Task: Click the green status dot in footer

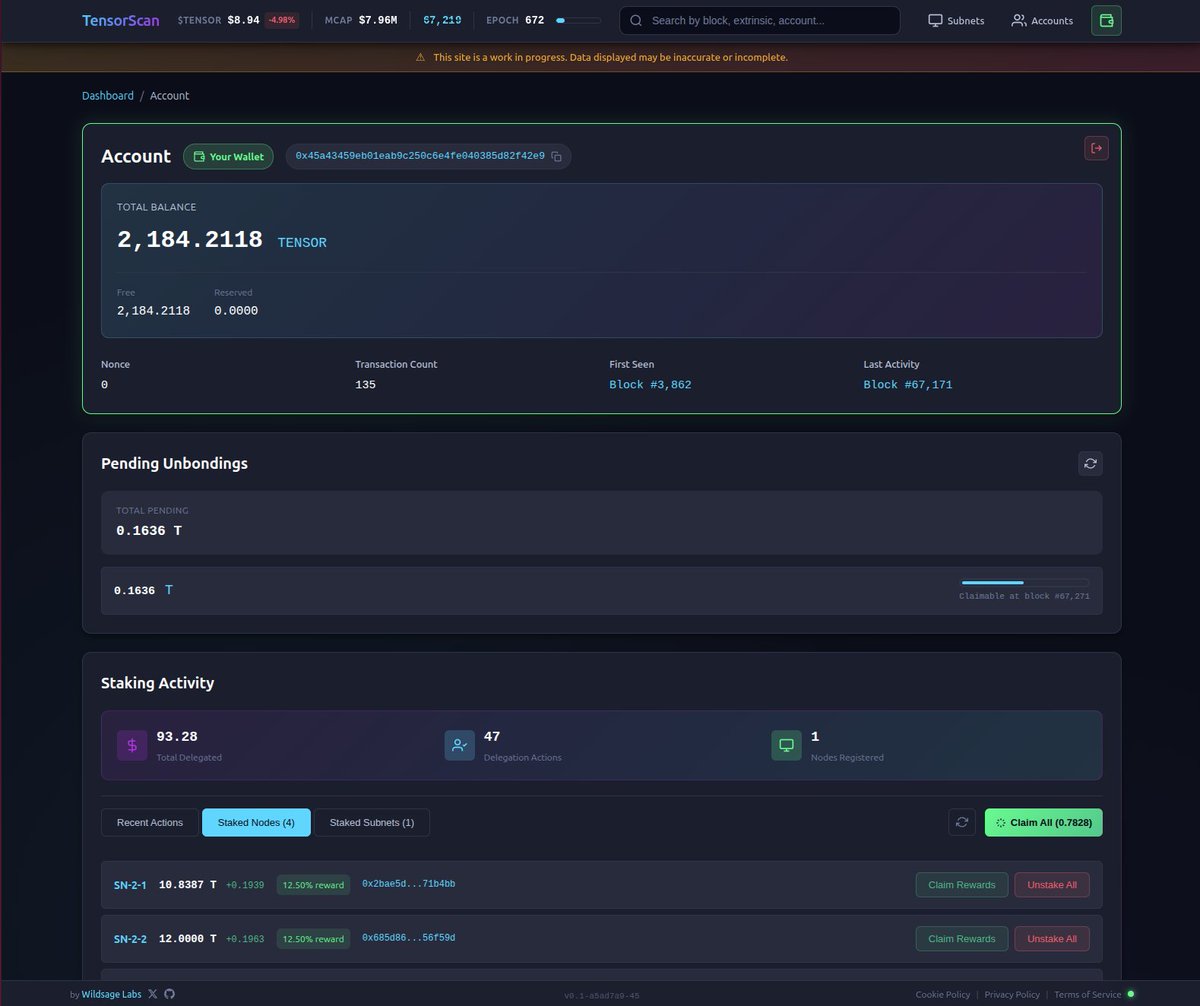Action: pos(1130,994)
